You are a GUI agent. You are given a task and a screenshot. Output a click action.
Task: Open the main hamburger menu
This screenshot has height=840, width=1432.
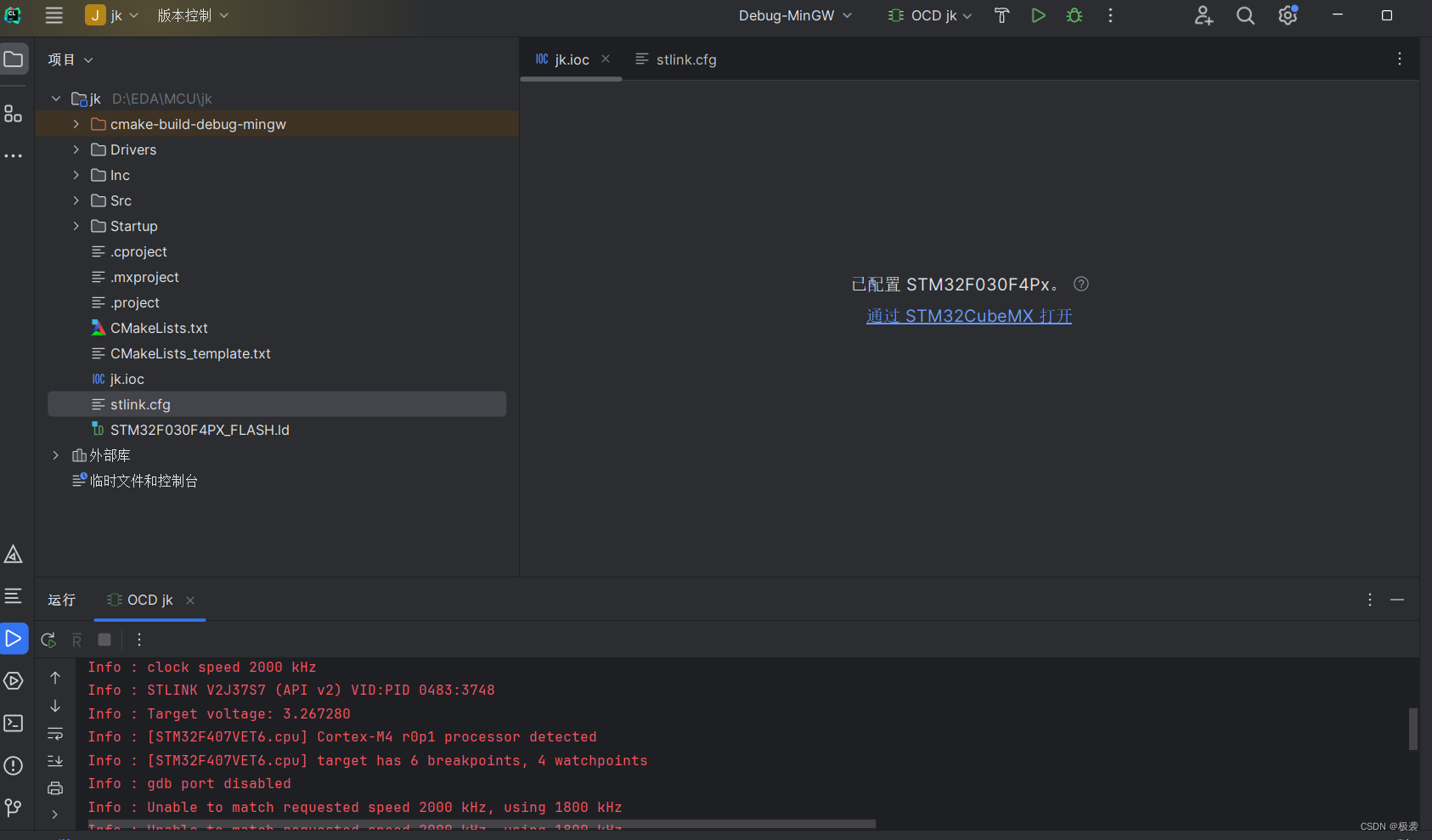pyautogui.click(x=54, y=15)
